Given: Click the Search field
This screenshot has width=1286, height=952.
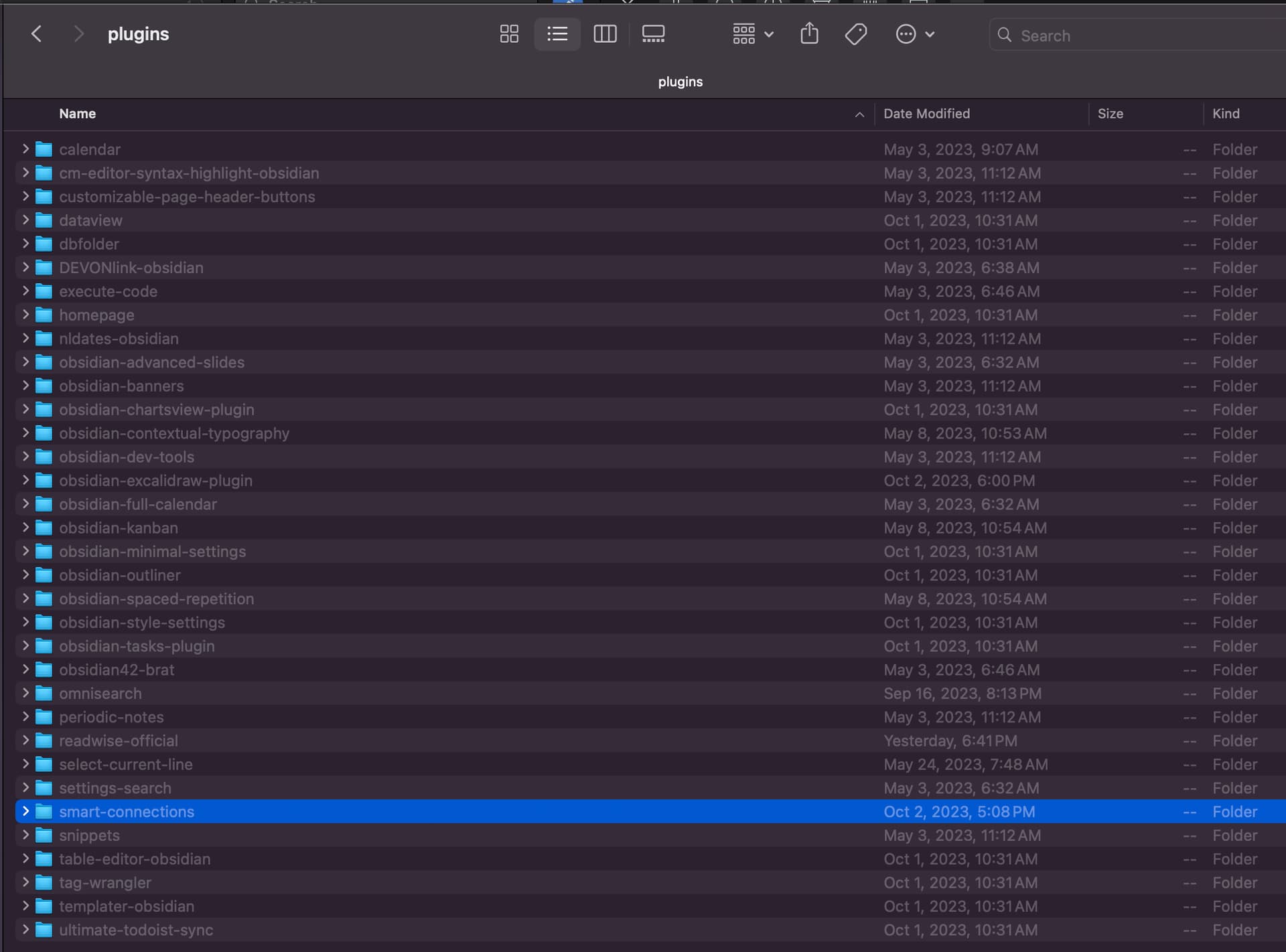Looking at the screenshot, I should (x=1139, y=35).
